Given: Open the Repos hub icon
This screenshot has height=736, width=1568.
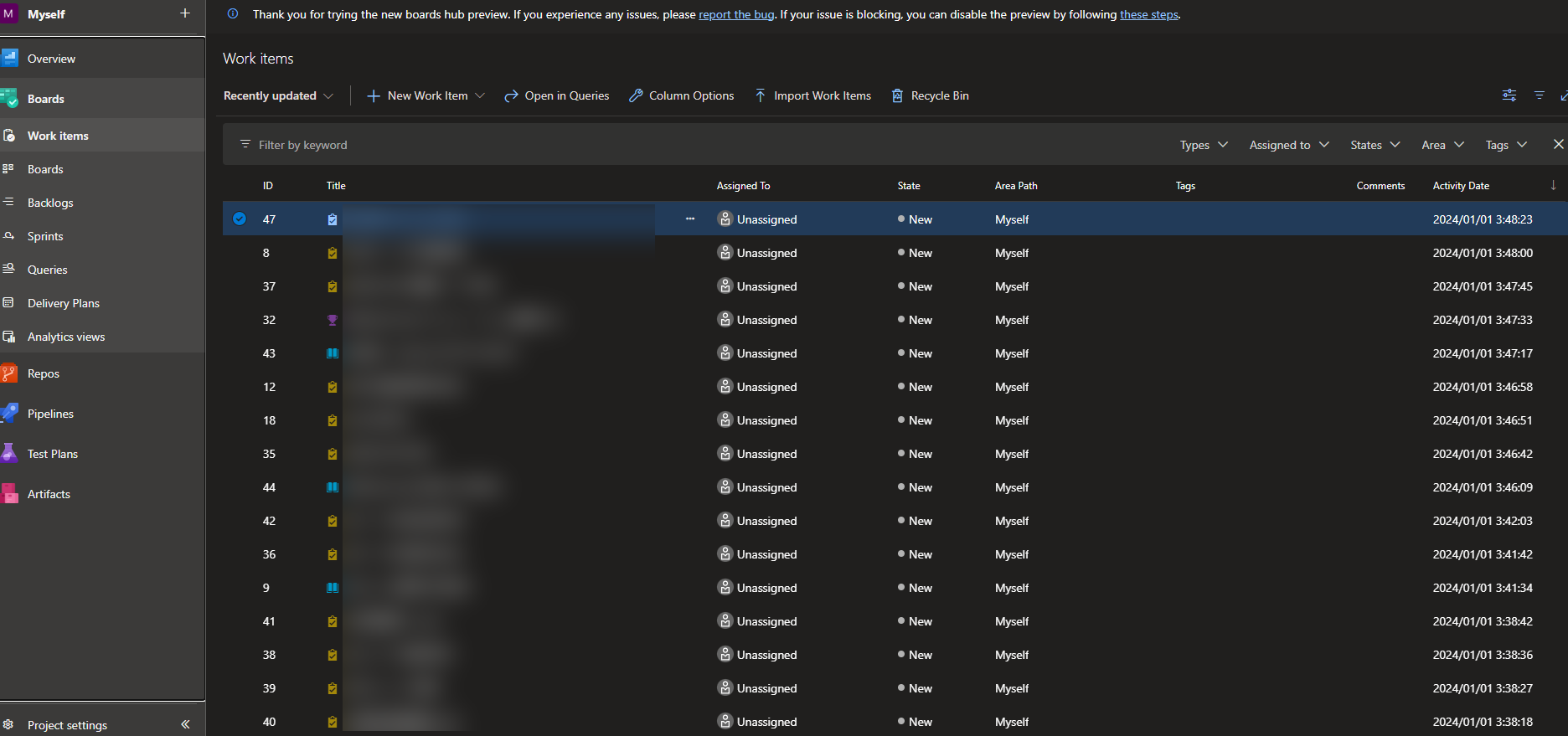Looking at the screenshot, I should pyautogui.click(x=9, y=373).
